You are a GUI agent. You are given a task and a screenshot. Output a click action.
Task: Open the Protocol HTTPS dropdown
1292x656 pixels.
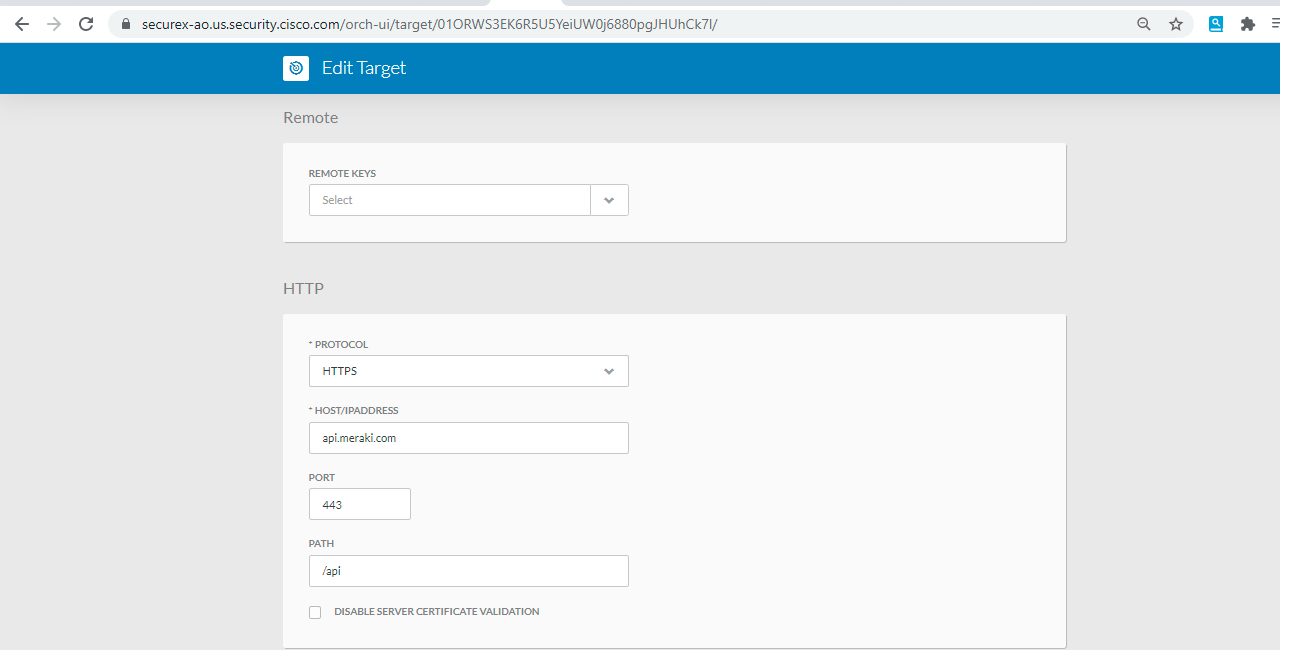click(468, 371)
